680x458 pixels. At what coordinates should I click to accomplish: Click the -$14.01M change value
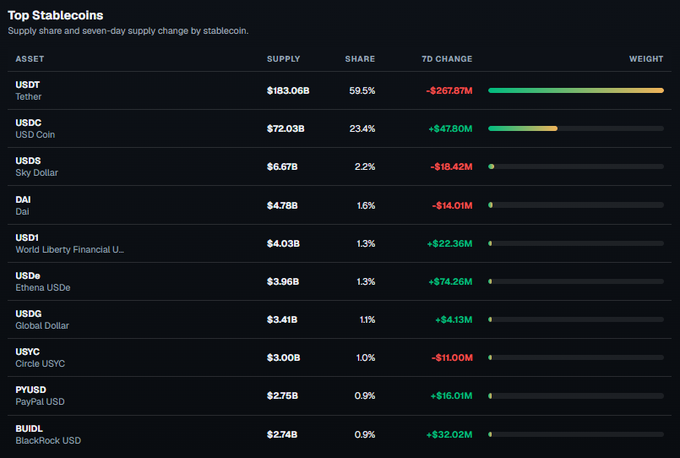coord(452,206)
